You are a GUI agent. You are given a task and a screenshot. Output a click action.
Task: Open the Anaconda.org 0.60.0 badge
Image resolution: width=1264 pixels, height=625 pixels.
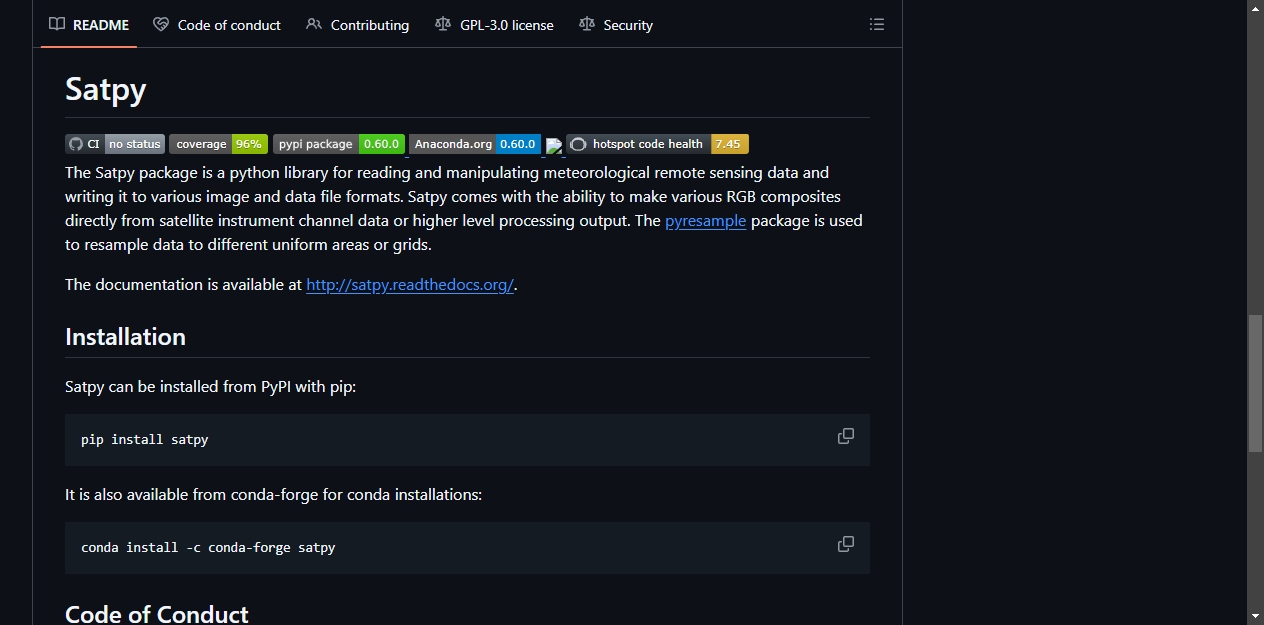(475, 144)
